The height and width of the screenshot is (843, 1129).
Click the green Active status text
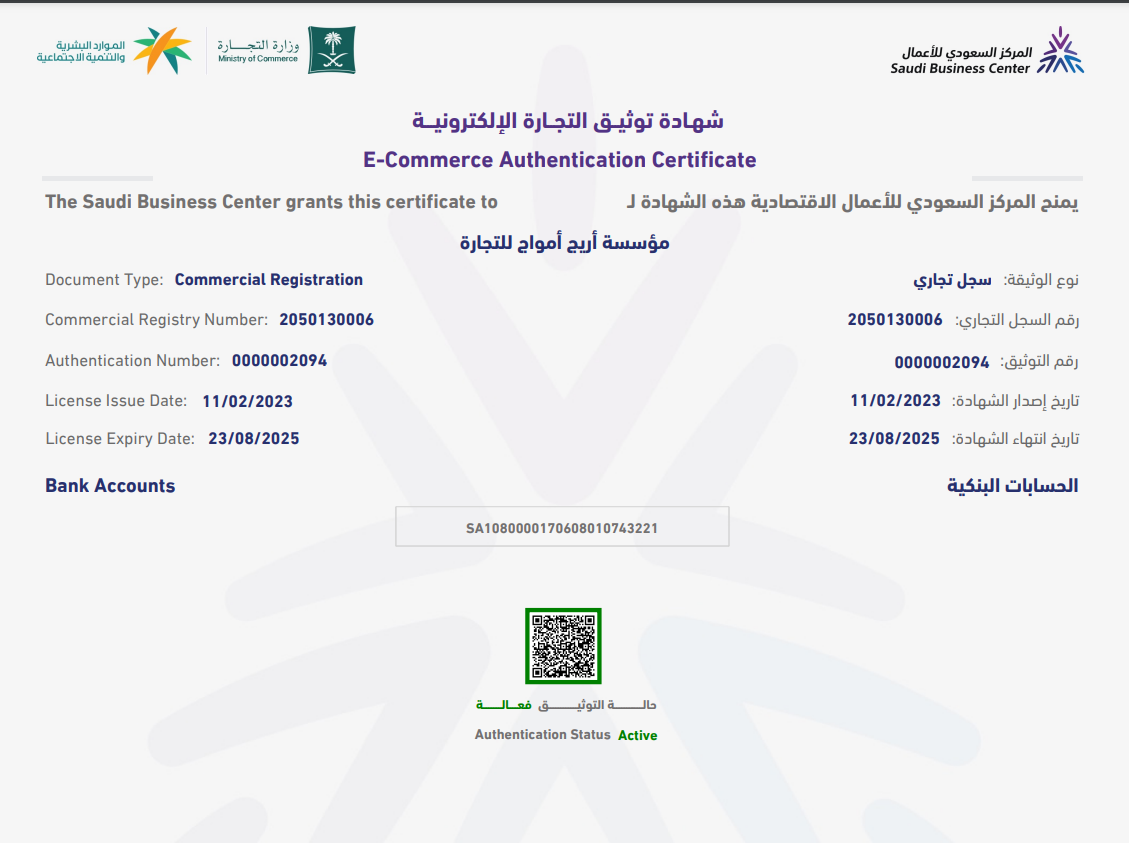point(637,735)
